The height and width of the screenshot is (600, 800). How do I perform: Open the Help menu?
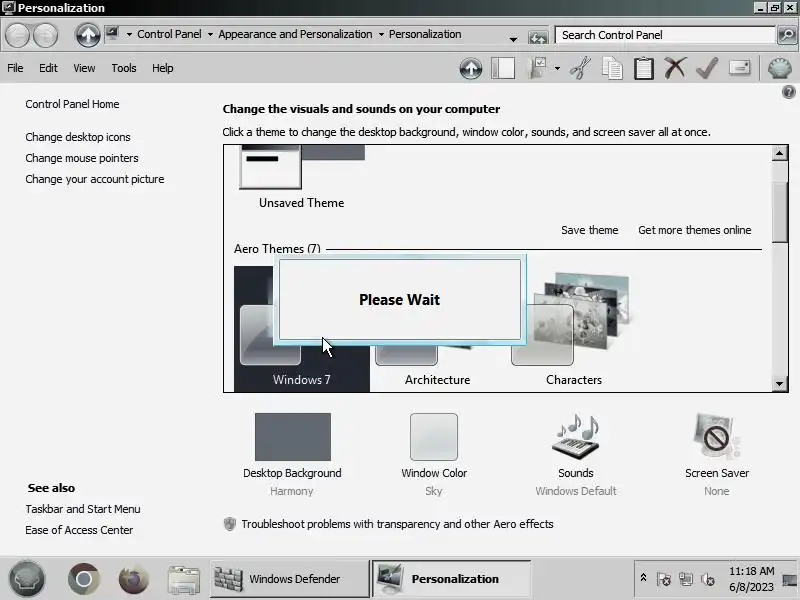163,68
